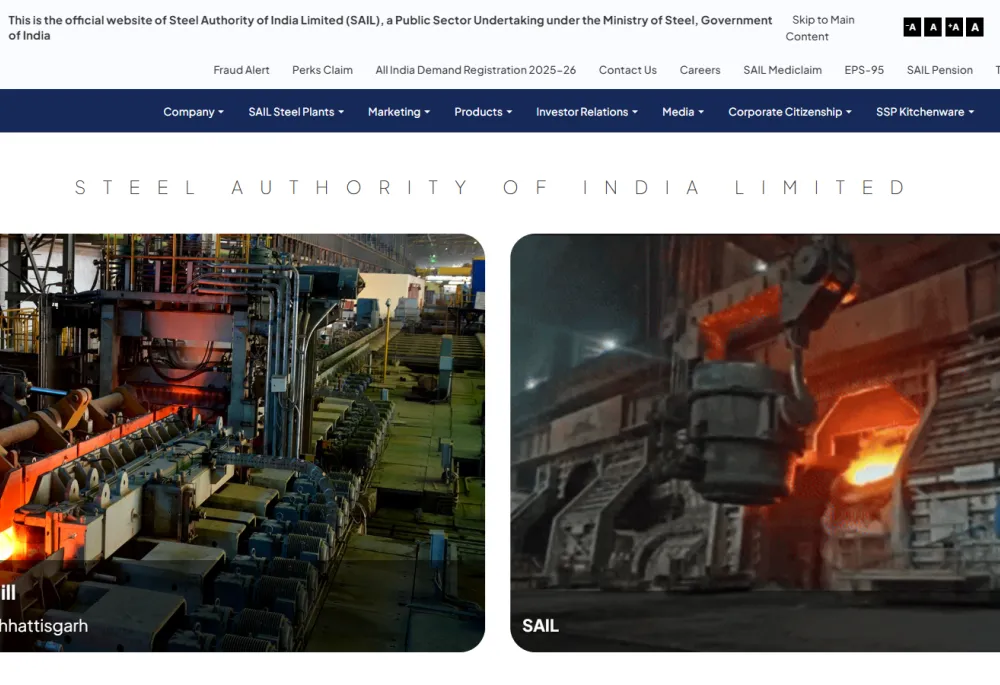Expand Investor Relations menu

click(587, 112)
